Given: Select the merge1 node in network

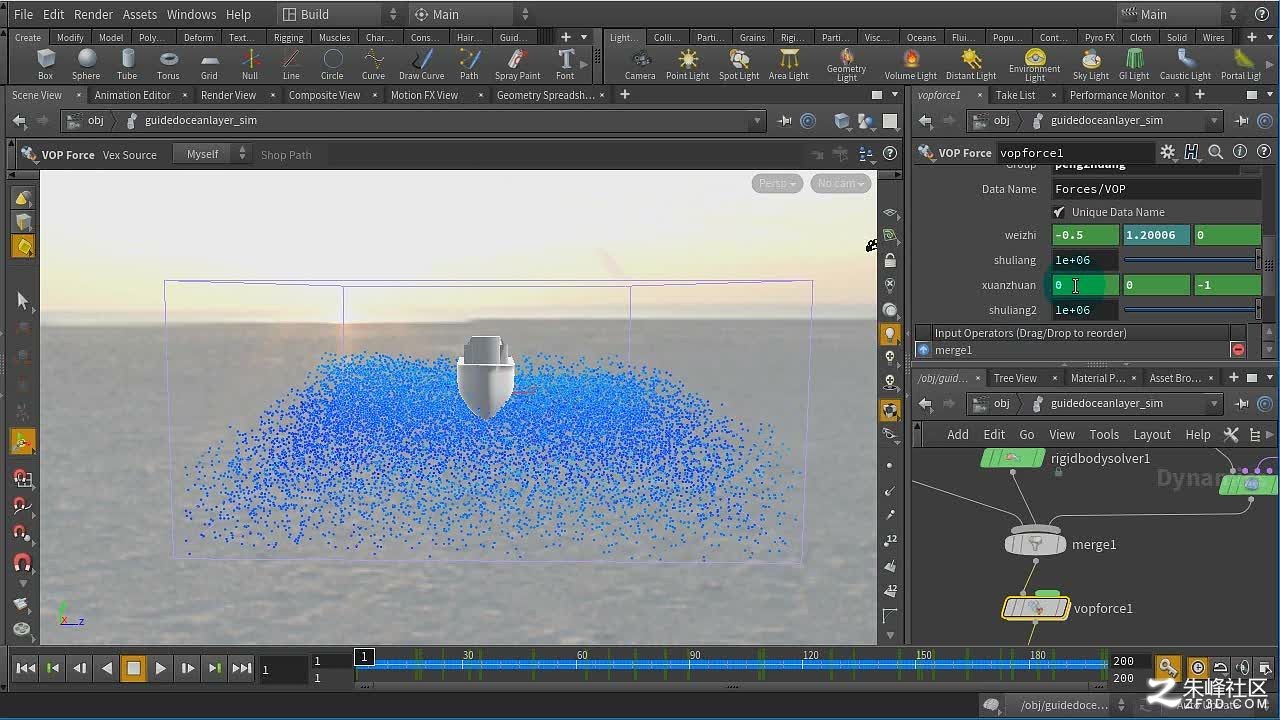Looking at the screenshot, I should point(1036,542).
